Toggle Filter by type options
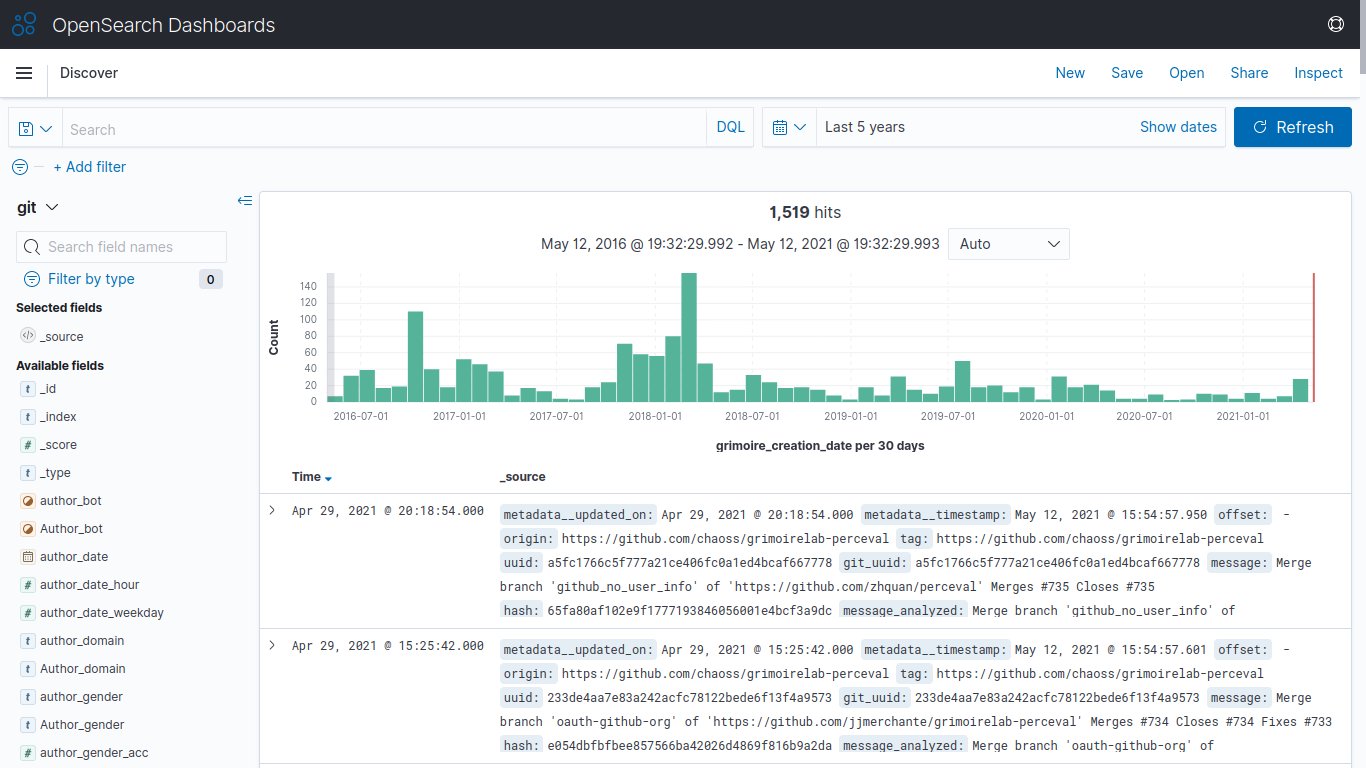1366x768 pixels. [91, 279]
